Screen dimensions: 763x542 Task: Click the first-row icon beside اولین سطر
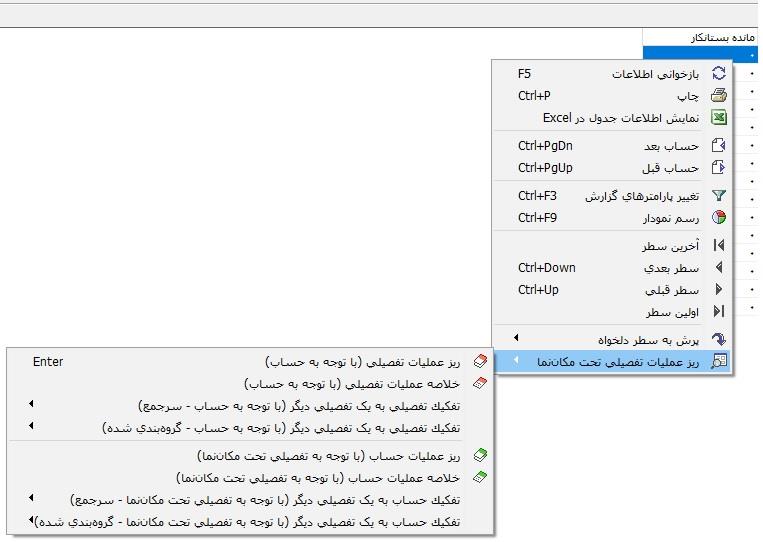[717, 312]
